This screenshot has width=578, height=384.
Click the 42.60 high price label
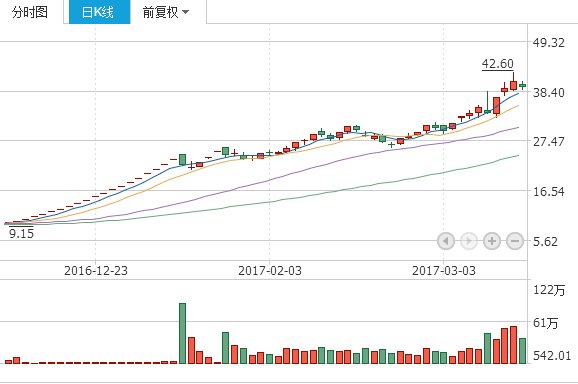pos(498,64)
